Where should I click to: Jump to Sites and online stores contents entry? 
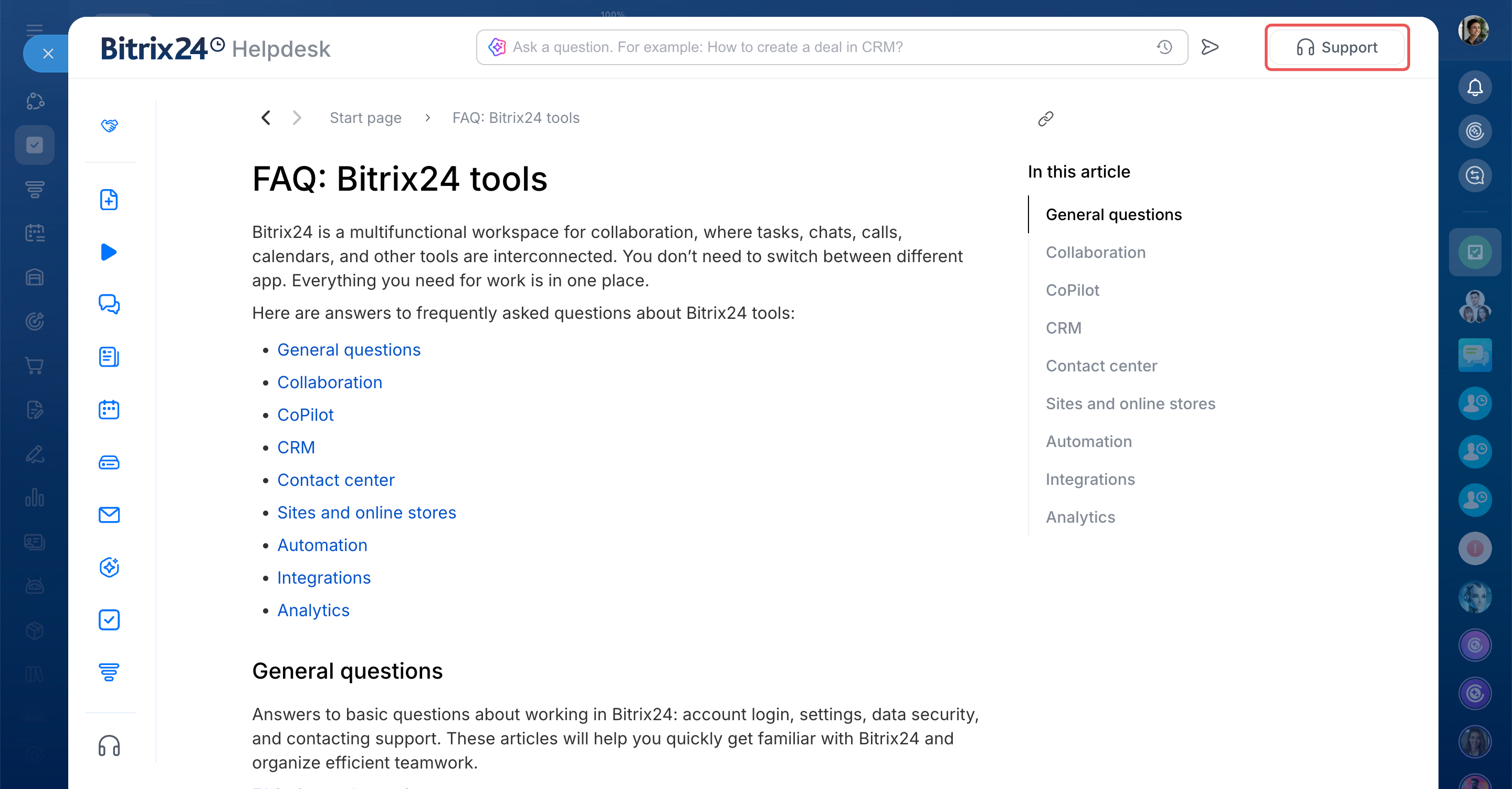(1130, 403)
